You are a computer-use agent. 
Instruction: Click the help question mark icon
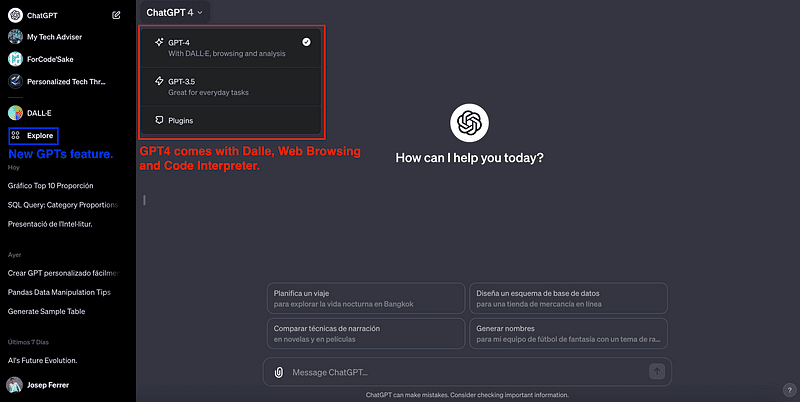[790, 390]
